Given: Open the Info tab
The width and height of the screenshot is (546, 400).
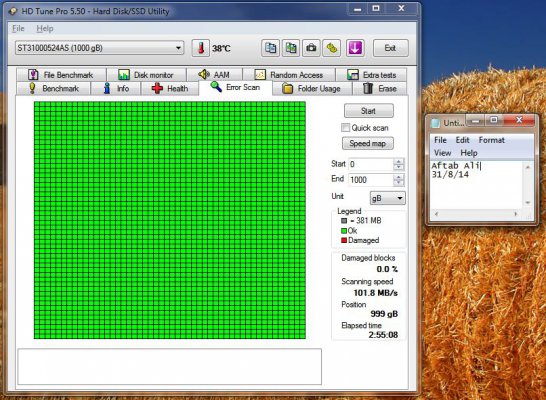Looking at the screenshot, I should (116, 88).
